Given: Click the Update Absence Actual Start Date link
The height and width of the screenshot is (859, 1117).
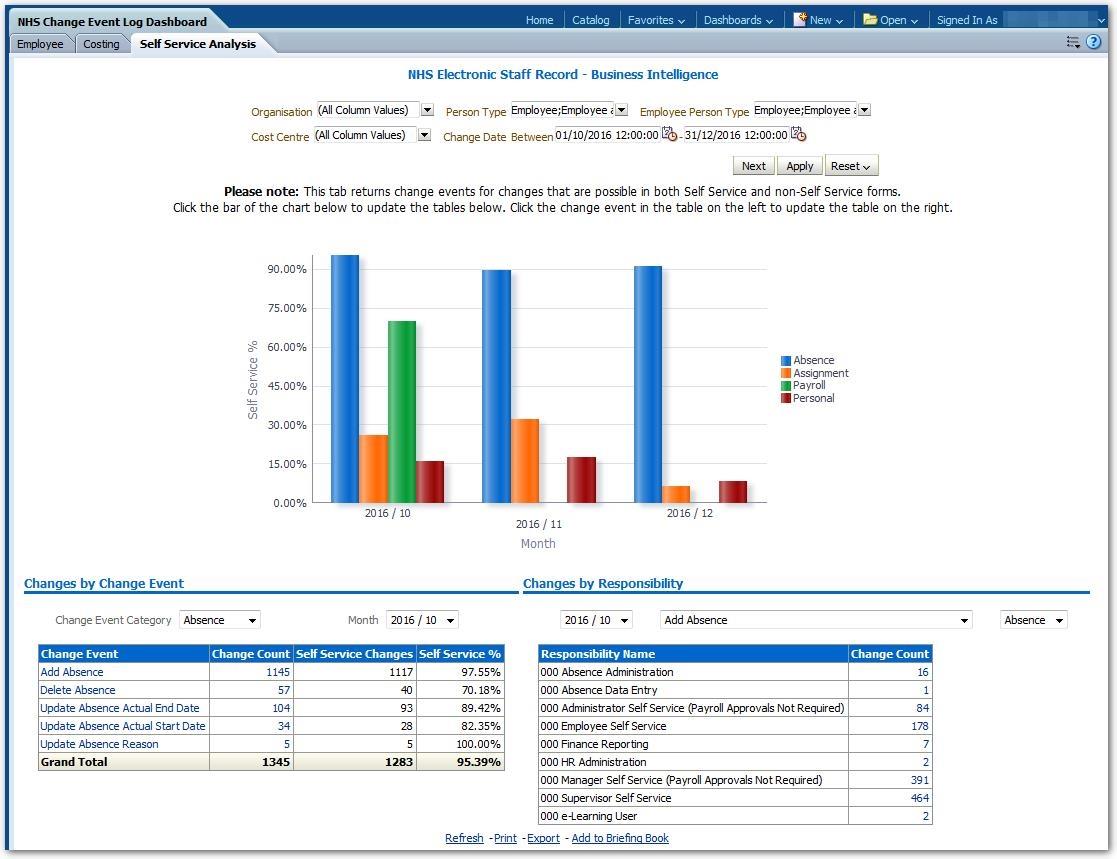Looking at the screenshot, I should 123,726.
